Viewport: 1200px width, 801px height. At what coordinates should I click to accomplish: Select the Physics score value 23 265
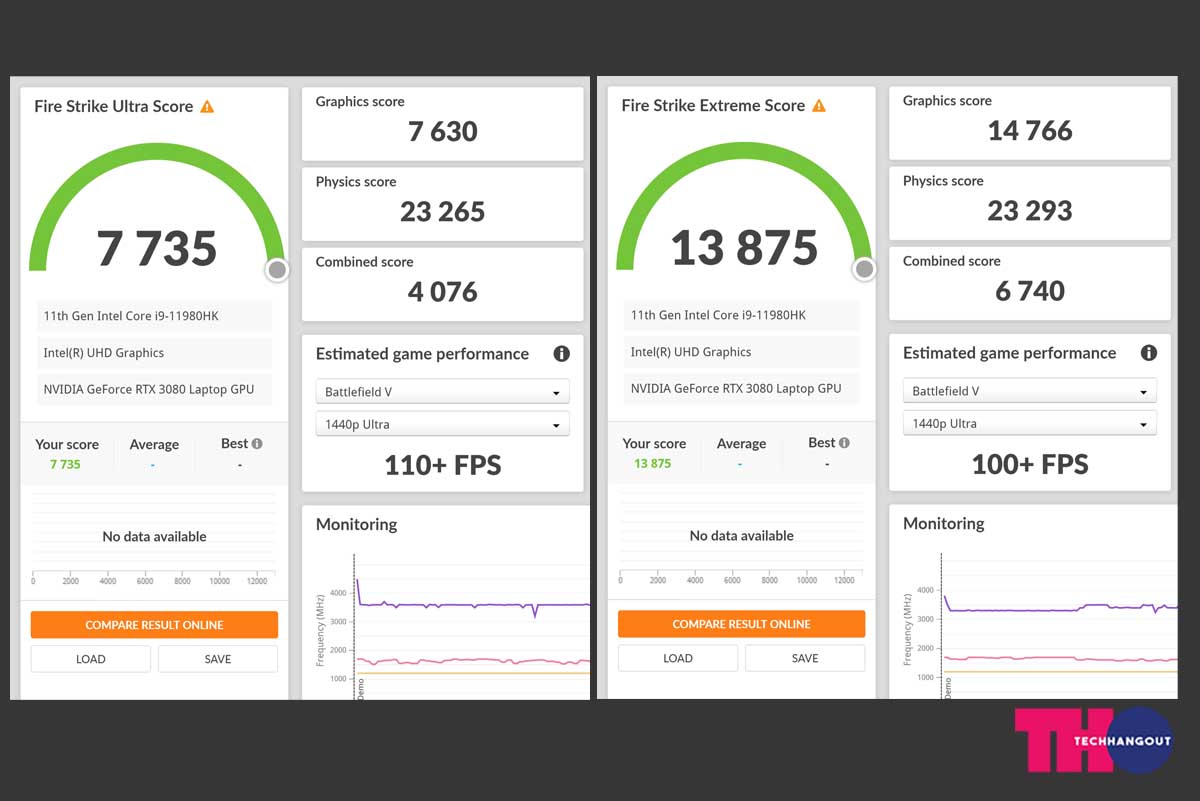click(x=443, y=212)
